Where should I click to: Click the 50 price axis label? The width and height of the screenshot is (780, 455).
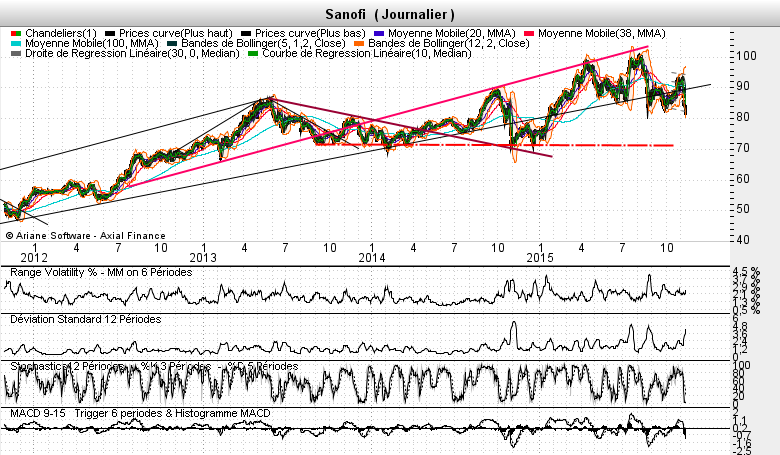click(x=743, y=209)
